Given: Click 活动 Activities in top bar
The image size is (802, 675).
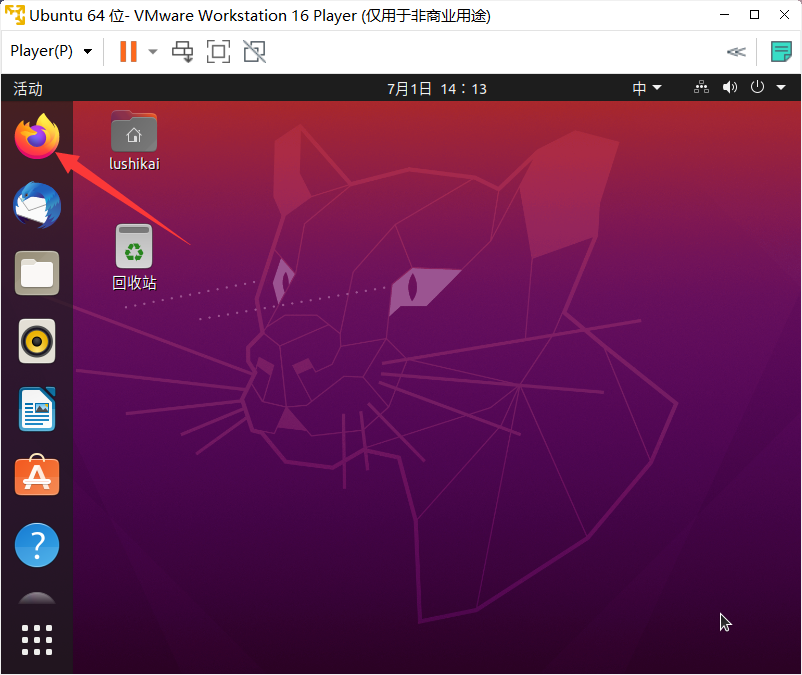Looking at the screenshot, I should click(x=28, y=89).
